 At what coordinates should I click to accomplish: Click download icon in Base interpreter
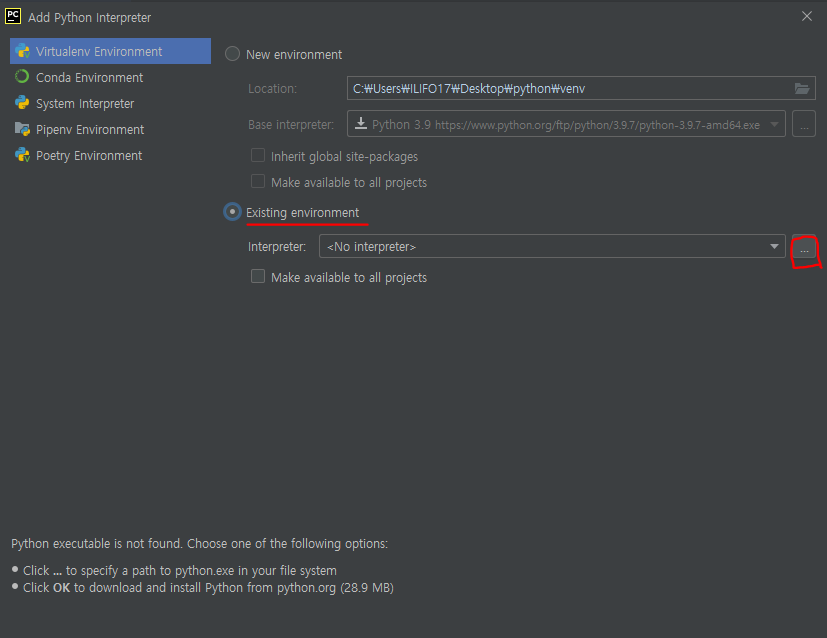point(361,124)
